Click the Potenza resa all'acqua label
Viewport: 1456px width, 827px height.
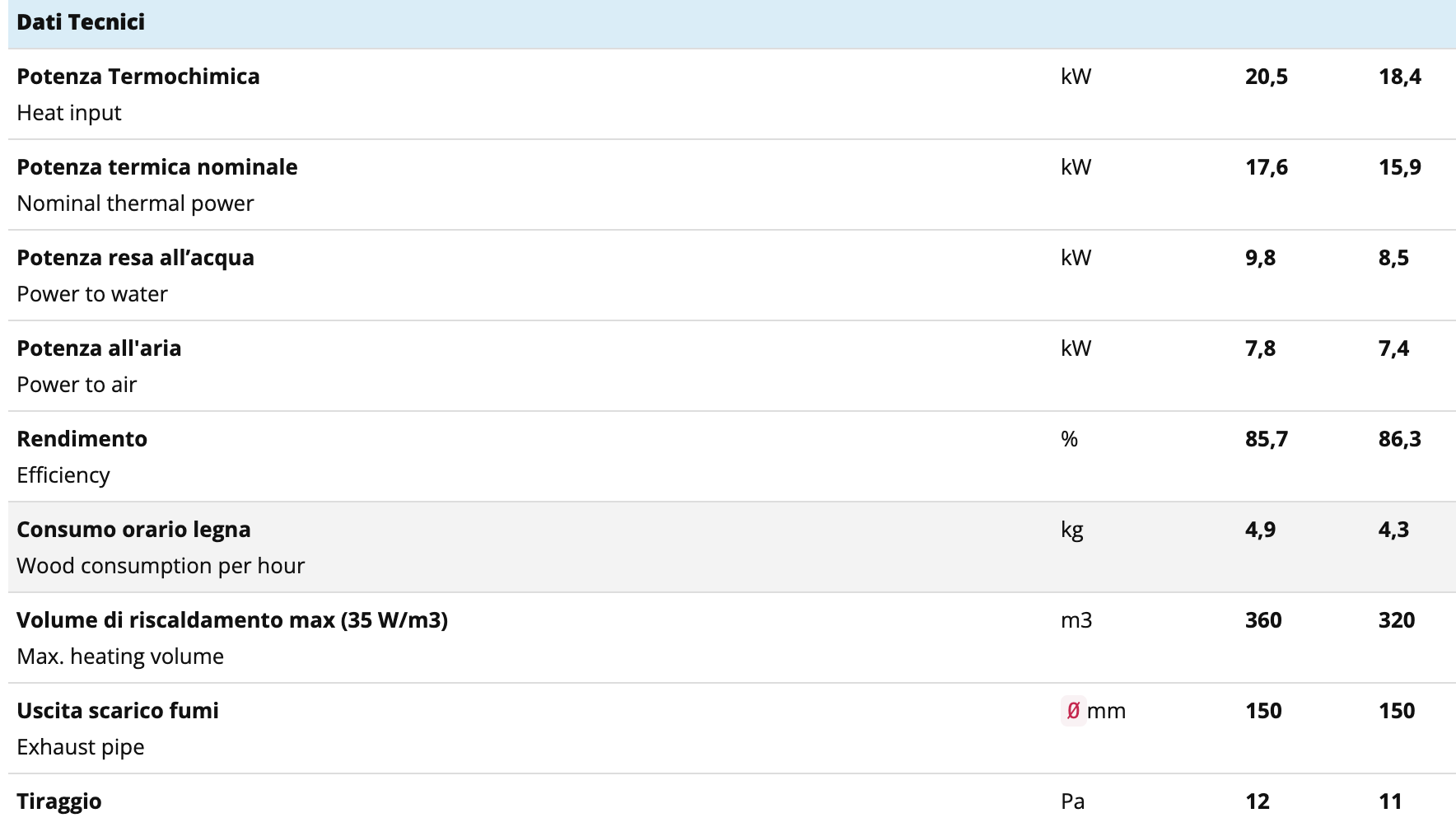pos(136,258)
